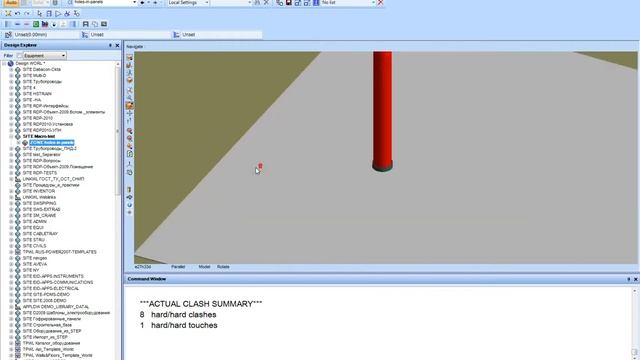Click the save floppy icon in third toolbar row
This screenshot has height=360, width=640.
tap(86, 24)
